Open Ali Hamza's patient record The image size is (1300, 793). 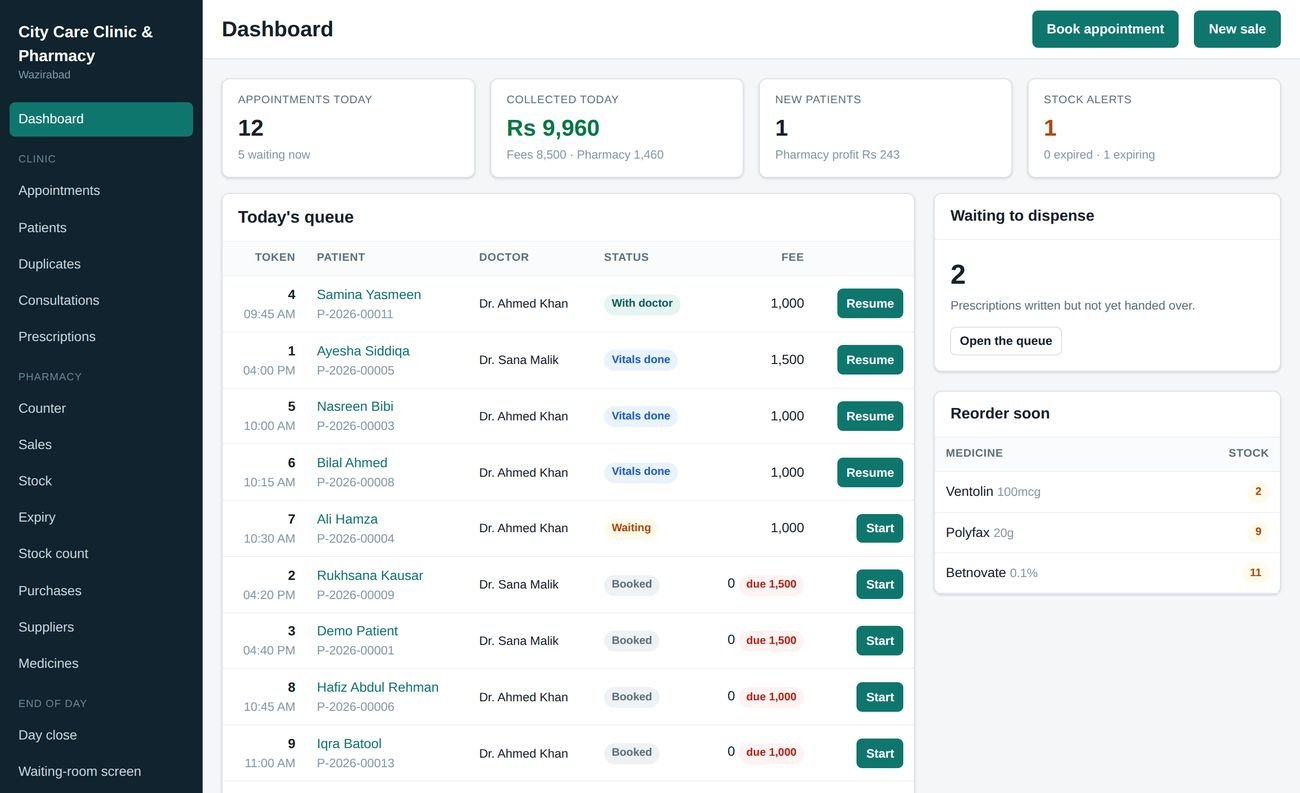[347, 519]
